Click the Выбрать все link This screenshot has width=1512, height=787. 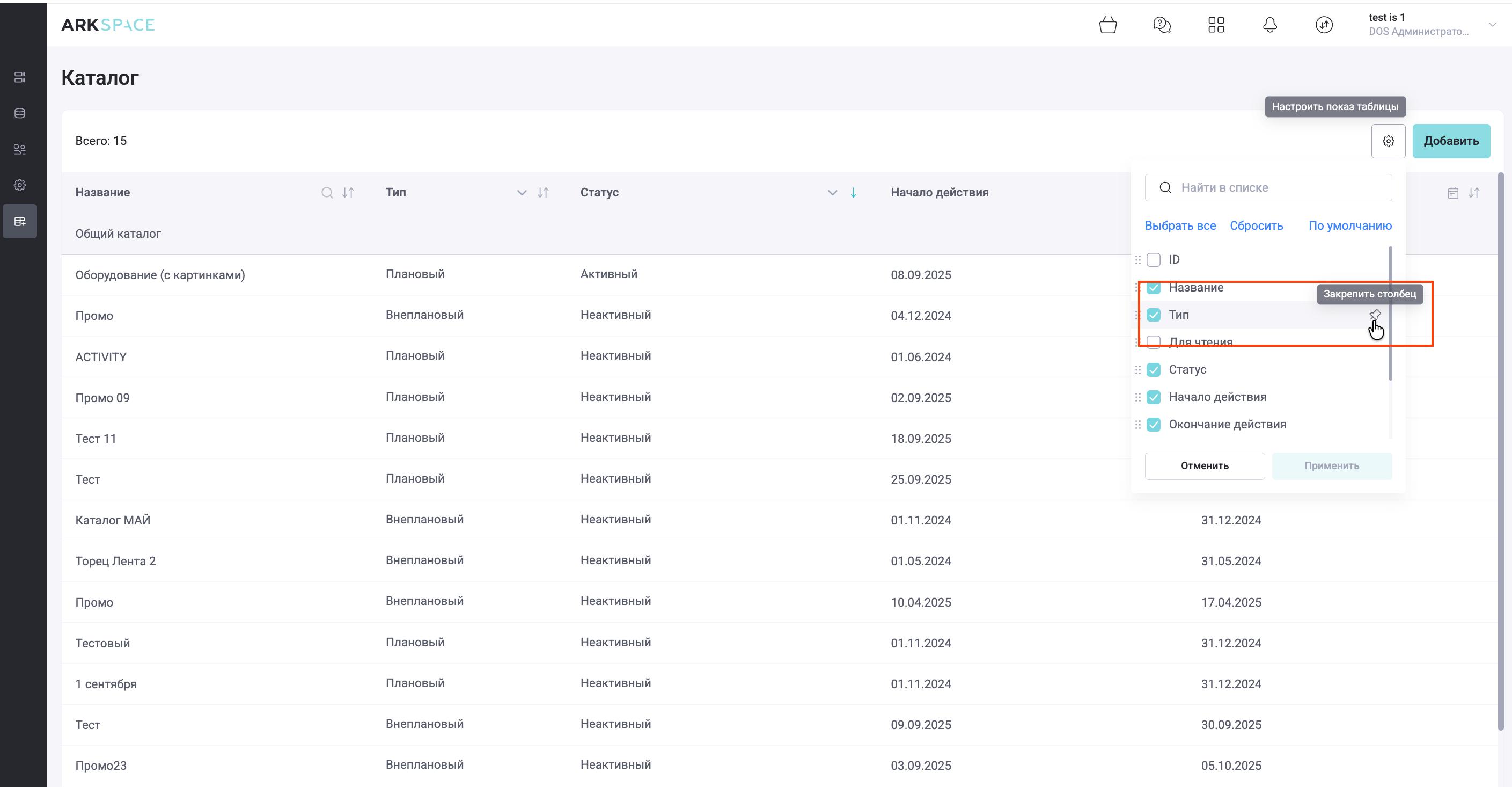pyautogui.click(x=1180, y=226)
